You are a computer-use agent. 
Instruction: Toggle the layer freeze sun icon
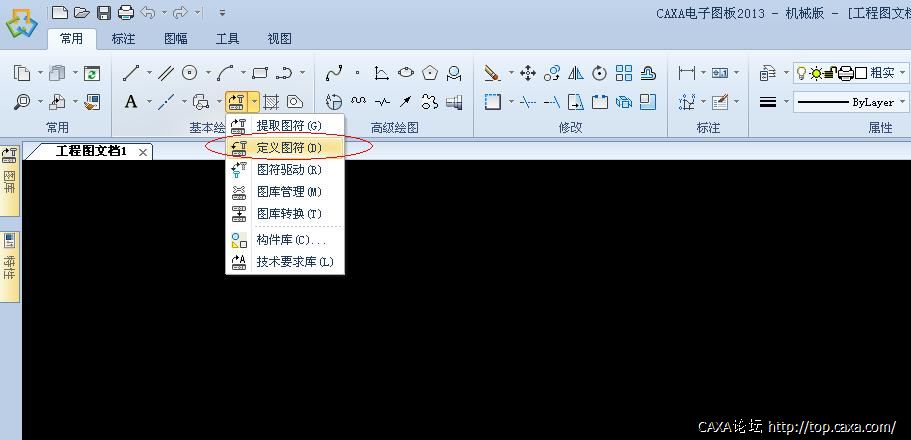(816, 73)
